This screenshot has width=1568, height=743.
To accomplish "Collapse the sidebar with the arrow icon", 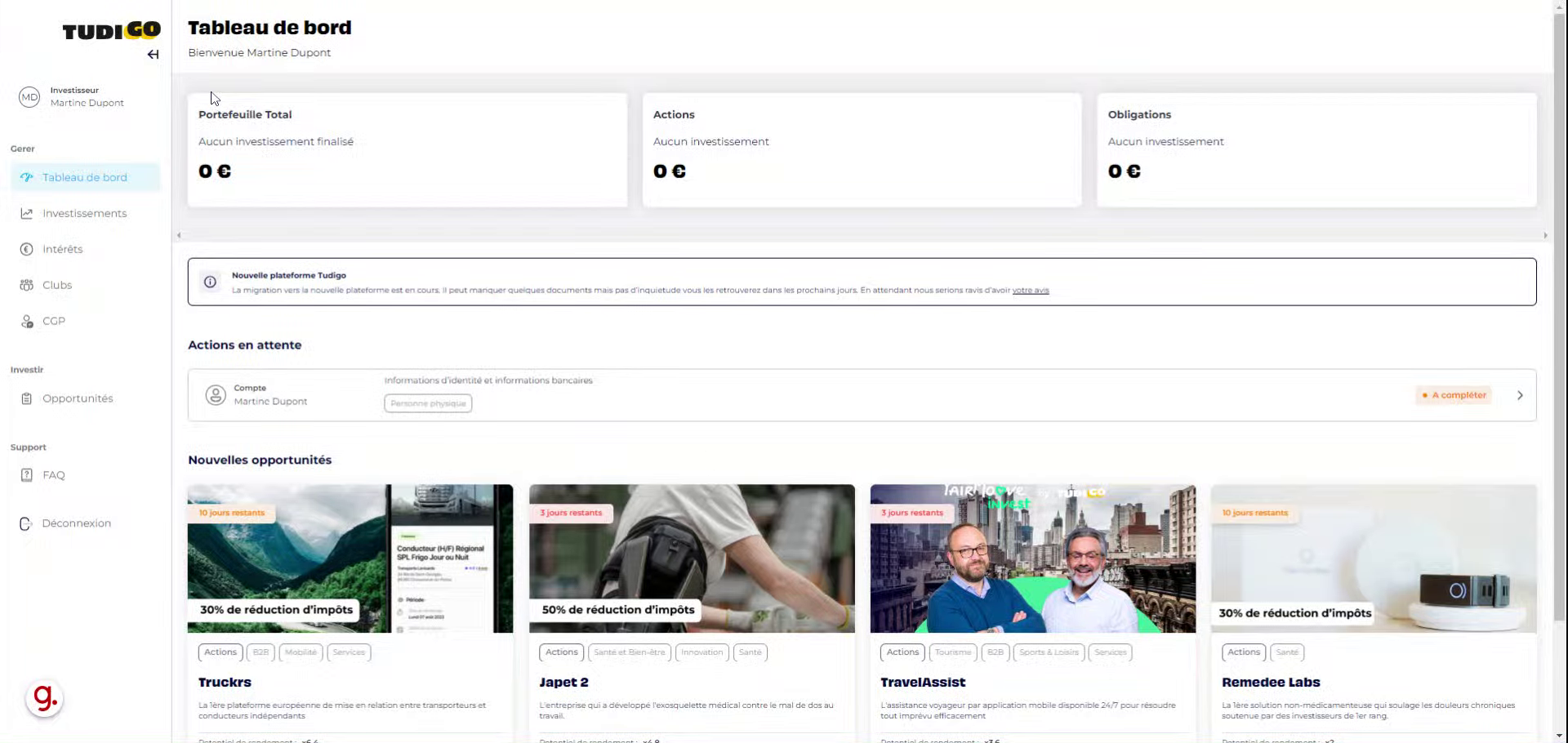I will (153, 55).
